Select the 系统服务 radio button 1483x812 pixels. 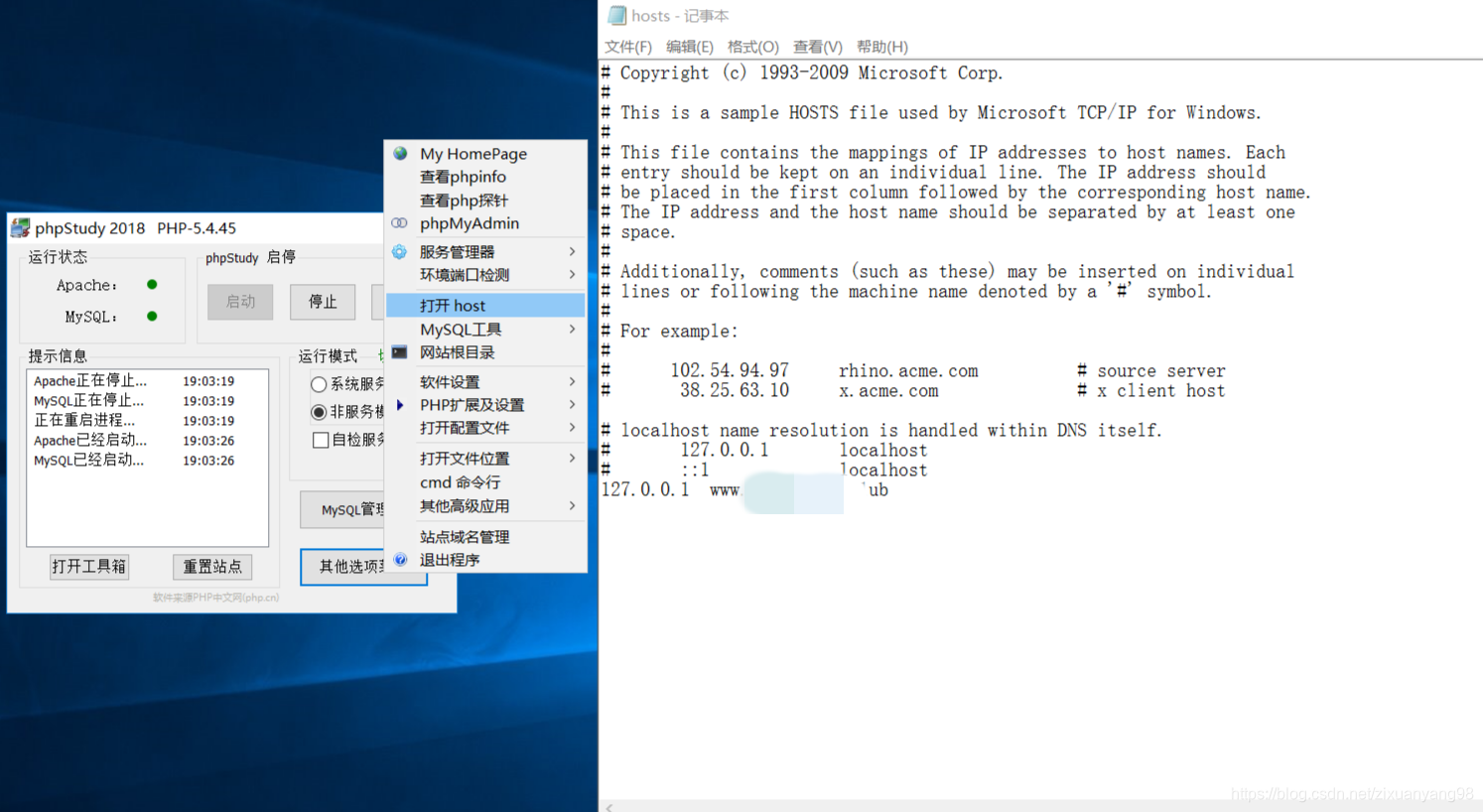(x=320, y=385)
